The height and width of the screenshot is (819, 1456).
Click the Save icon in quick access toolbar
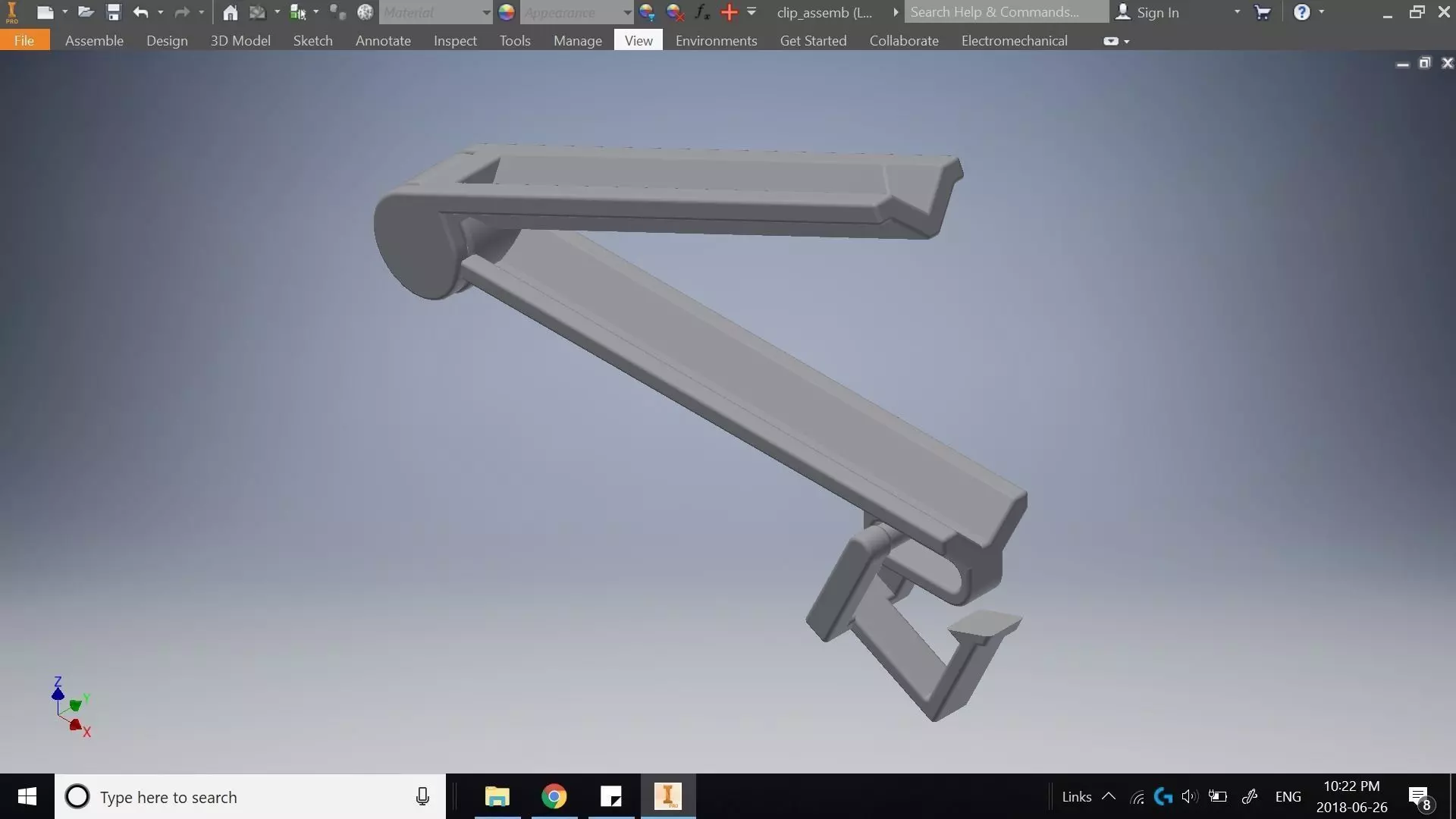click(x=113, y=12)
